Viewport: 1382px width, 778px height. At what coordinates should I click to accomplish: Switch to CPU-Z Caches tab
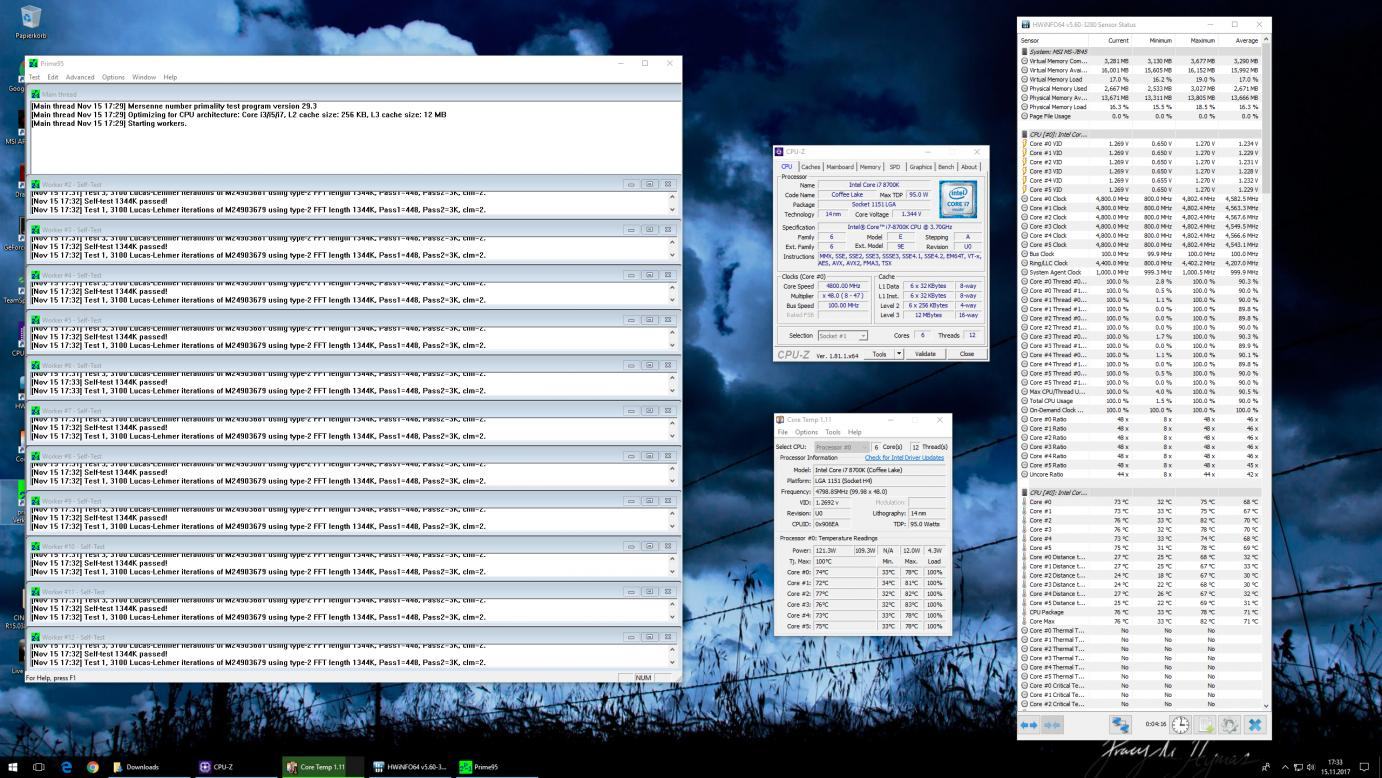pyautogui.click(x=811, y=167)
